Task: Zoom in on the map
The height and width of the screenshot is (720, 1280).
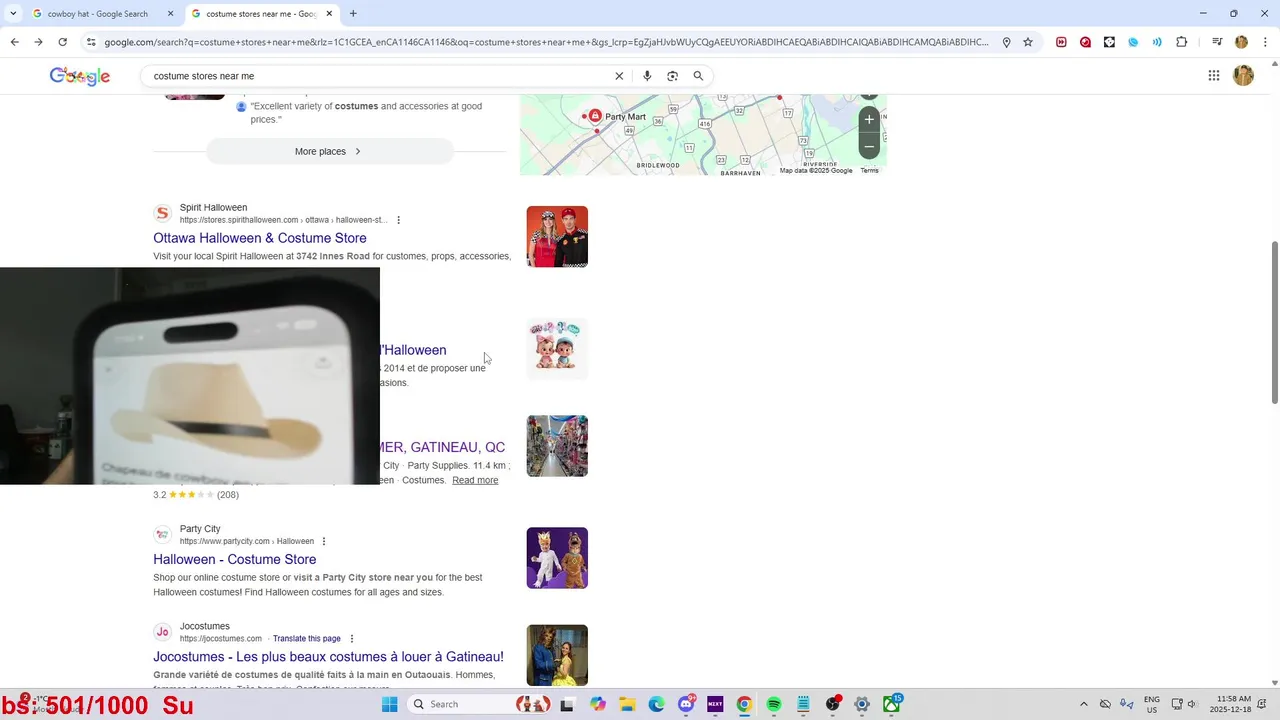Action: tap(869, 119)
